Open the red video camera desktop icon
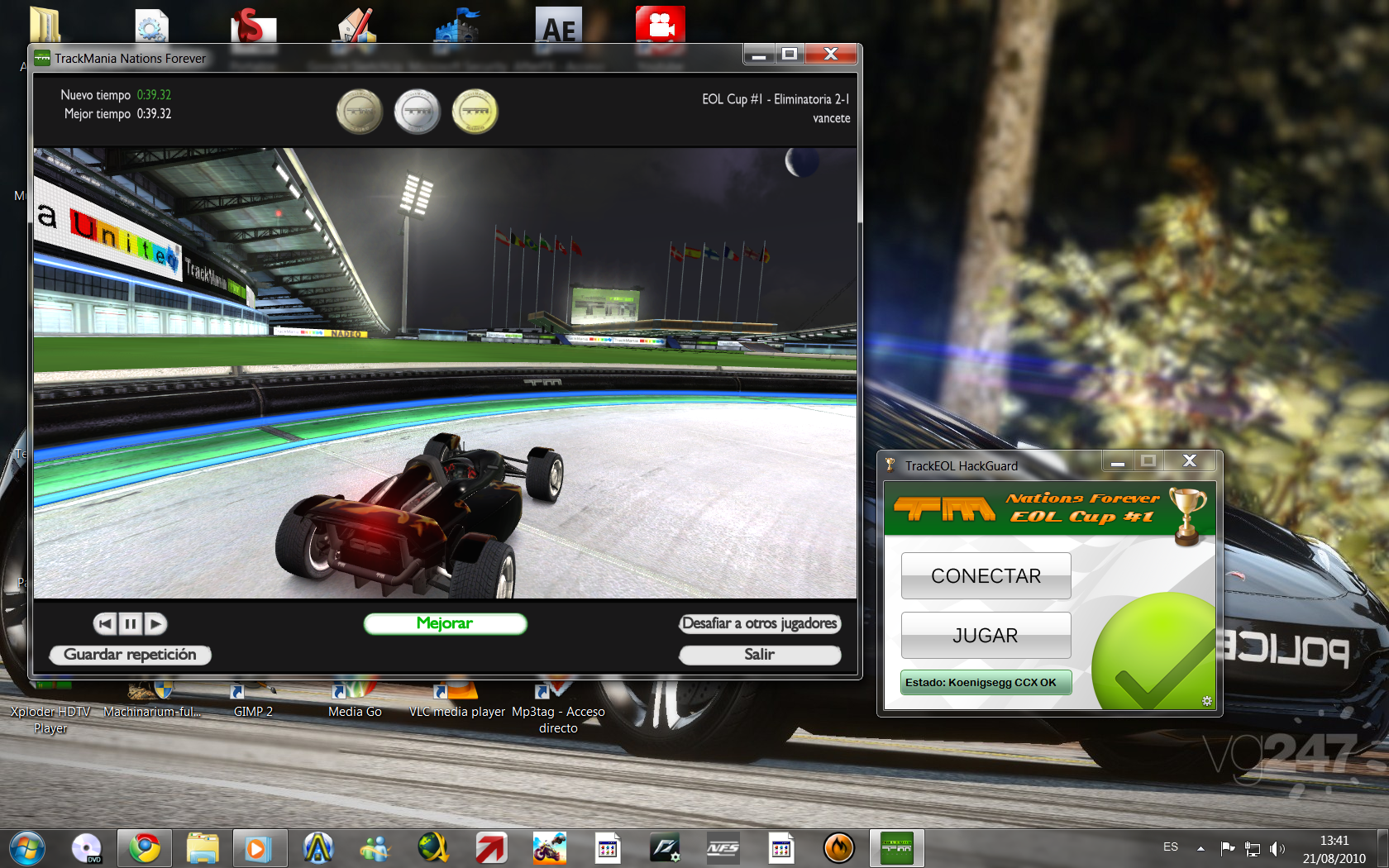This screenshot has height=868, width=1389. 661,25
